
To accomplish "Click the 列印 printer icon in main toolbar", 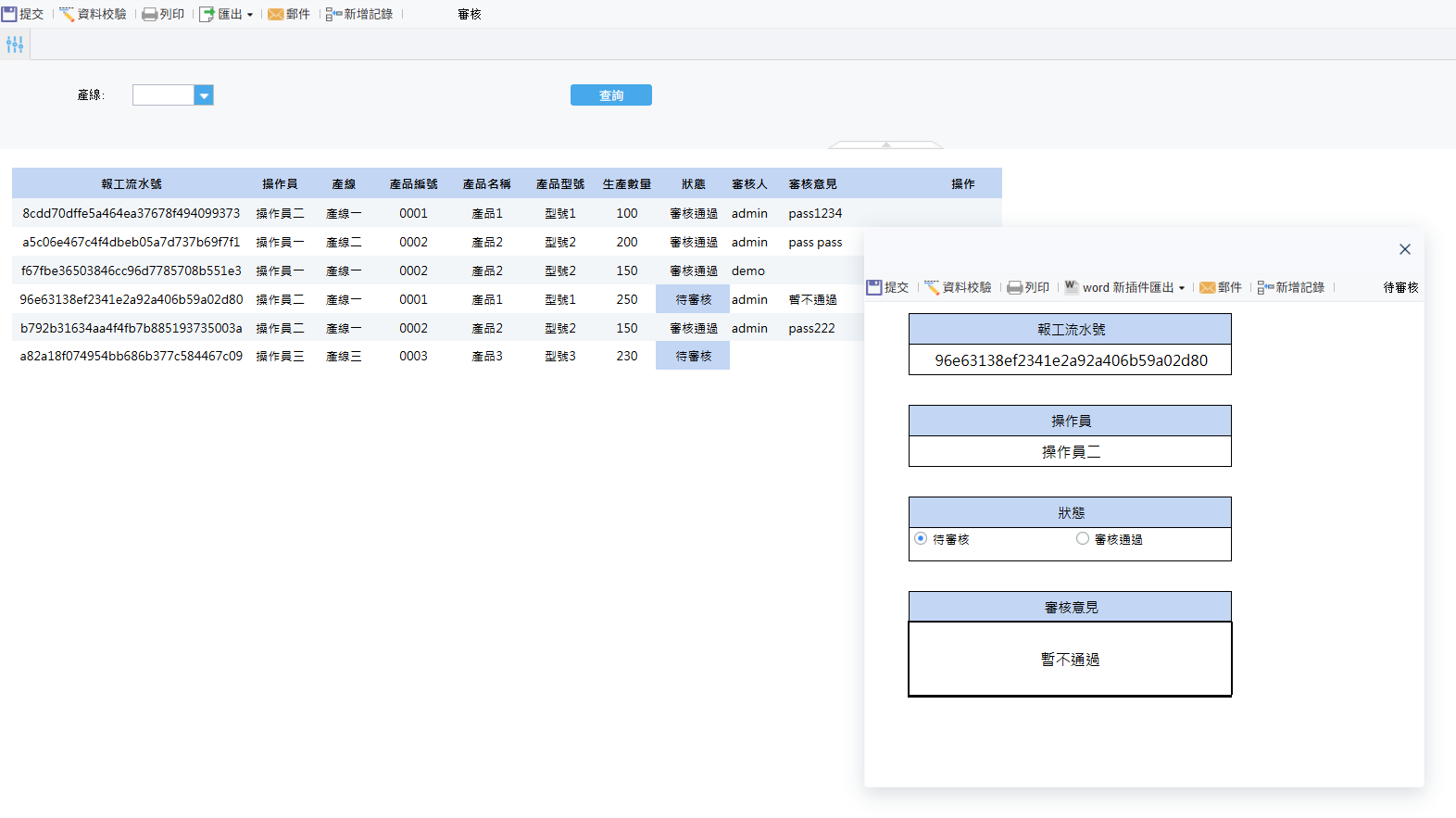I will 149,15.
